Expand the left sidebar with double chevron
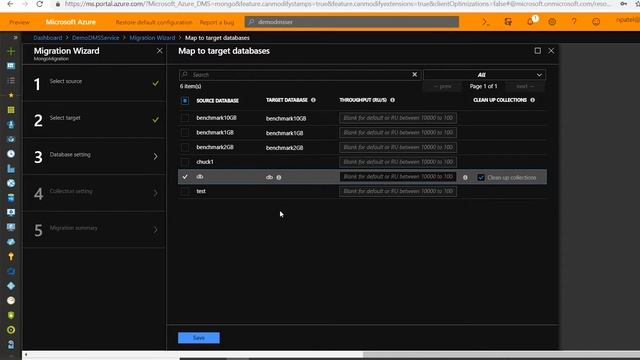Screen dimensions: 640x360 coord(15,38)
